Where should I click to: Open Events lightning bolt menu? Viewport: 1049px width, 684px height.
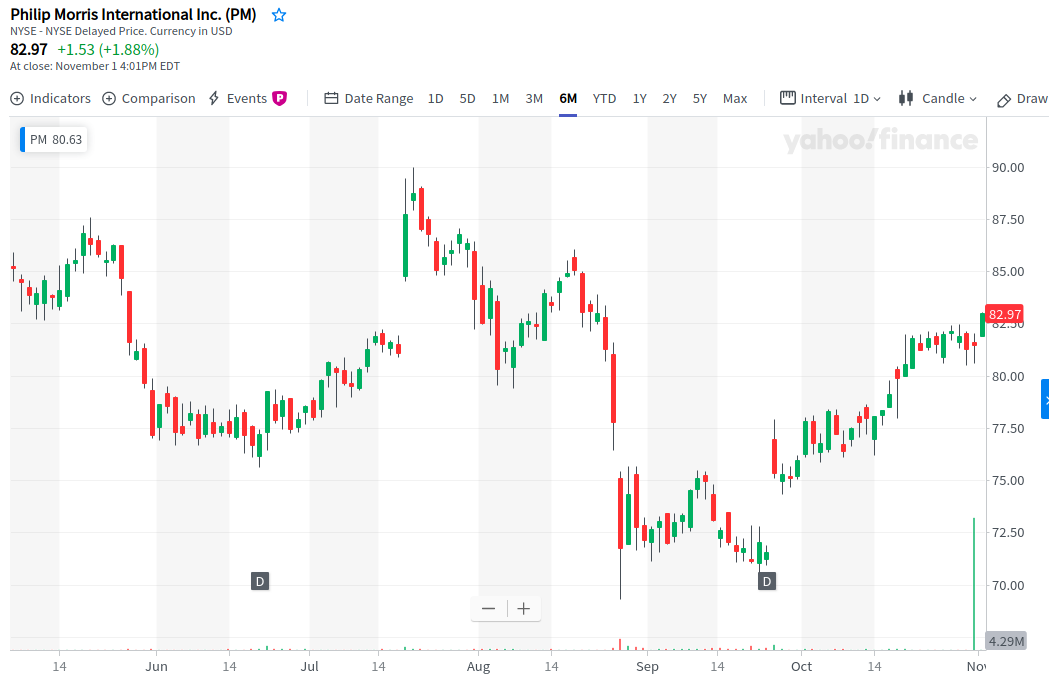click(x=214, y=98)
